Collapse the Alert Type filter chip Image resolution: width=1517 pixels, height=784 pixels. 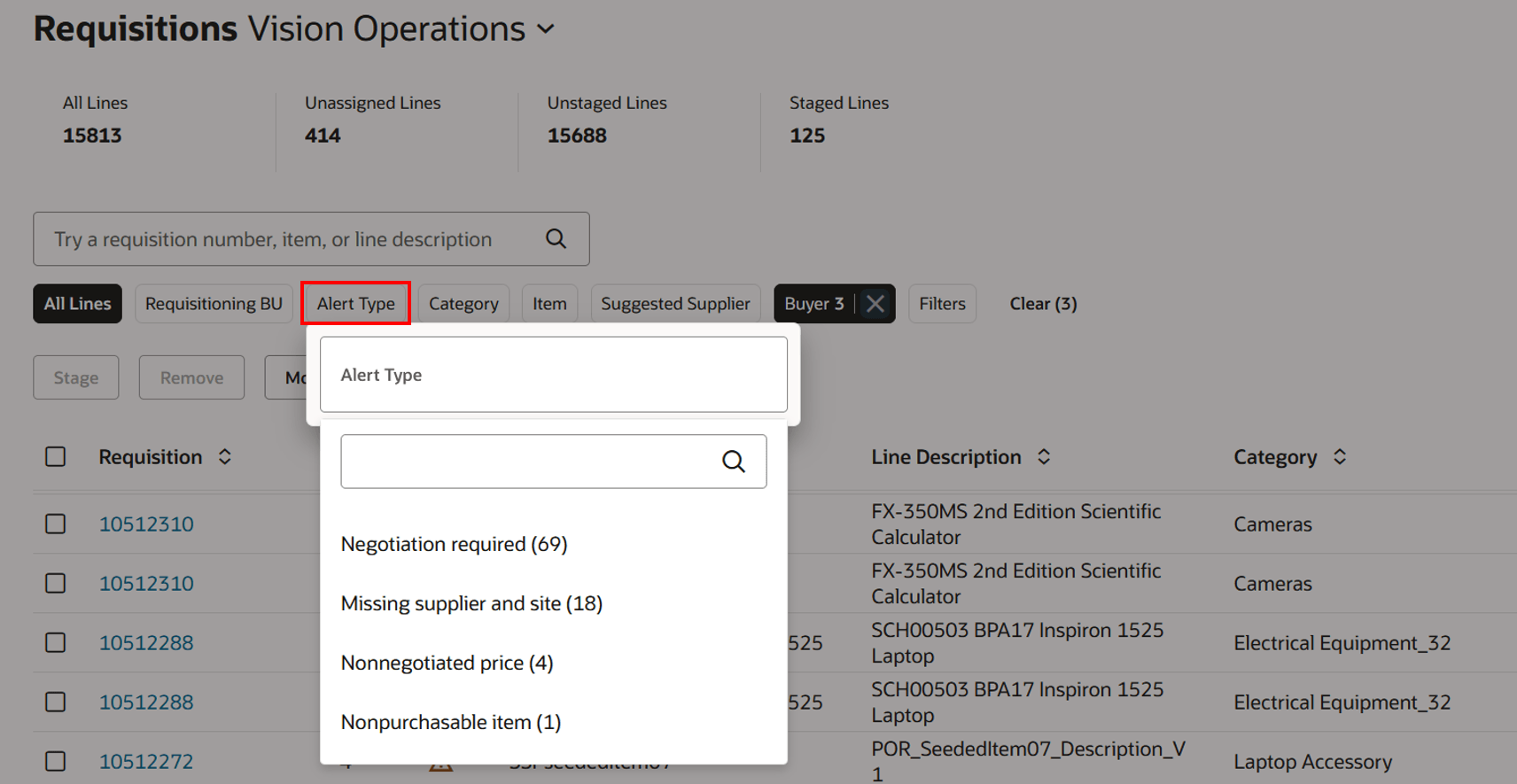click(355, 304)
